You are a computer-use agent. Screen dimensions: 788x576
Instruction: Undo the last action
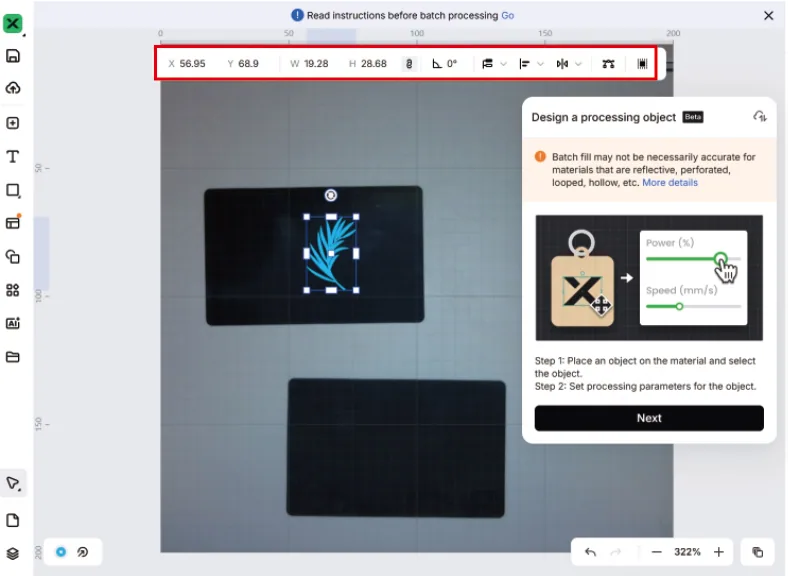[x=590, y=552]
